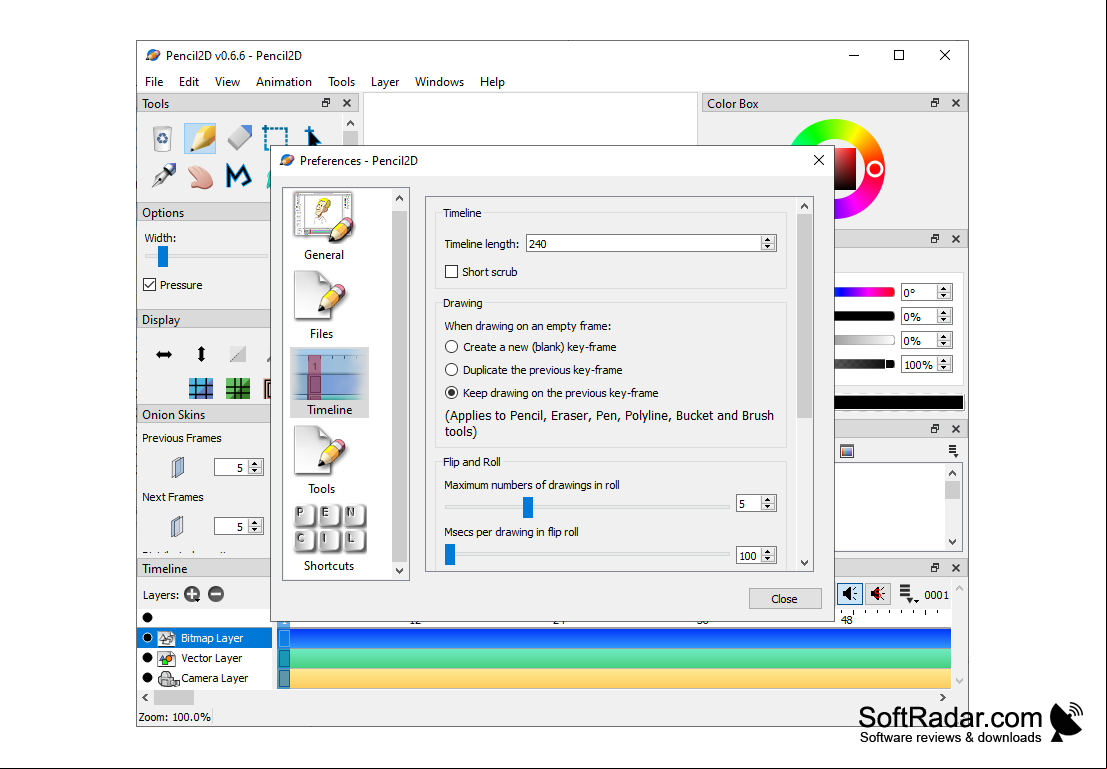Increase Next Frames count stepper
This screenshot has height=769, width=1107.
pyautogui.click(x=256, y=523)
